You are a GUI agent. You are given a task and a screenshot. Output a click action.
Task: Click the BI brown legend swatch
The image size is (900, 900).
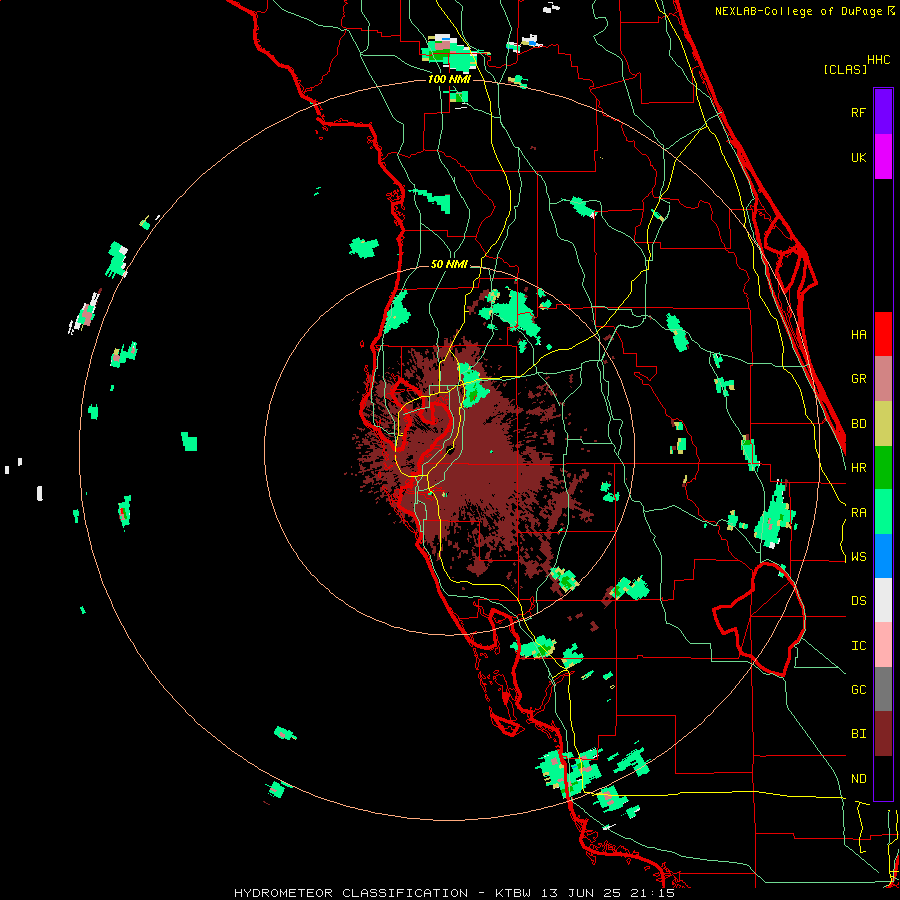[x=883, y=734]
